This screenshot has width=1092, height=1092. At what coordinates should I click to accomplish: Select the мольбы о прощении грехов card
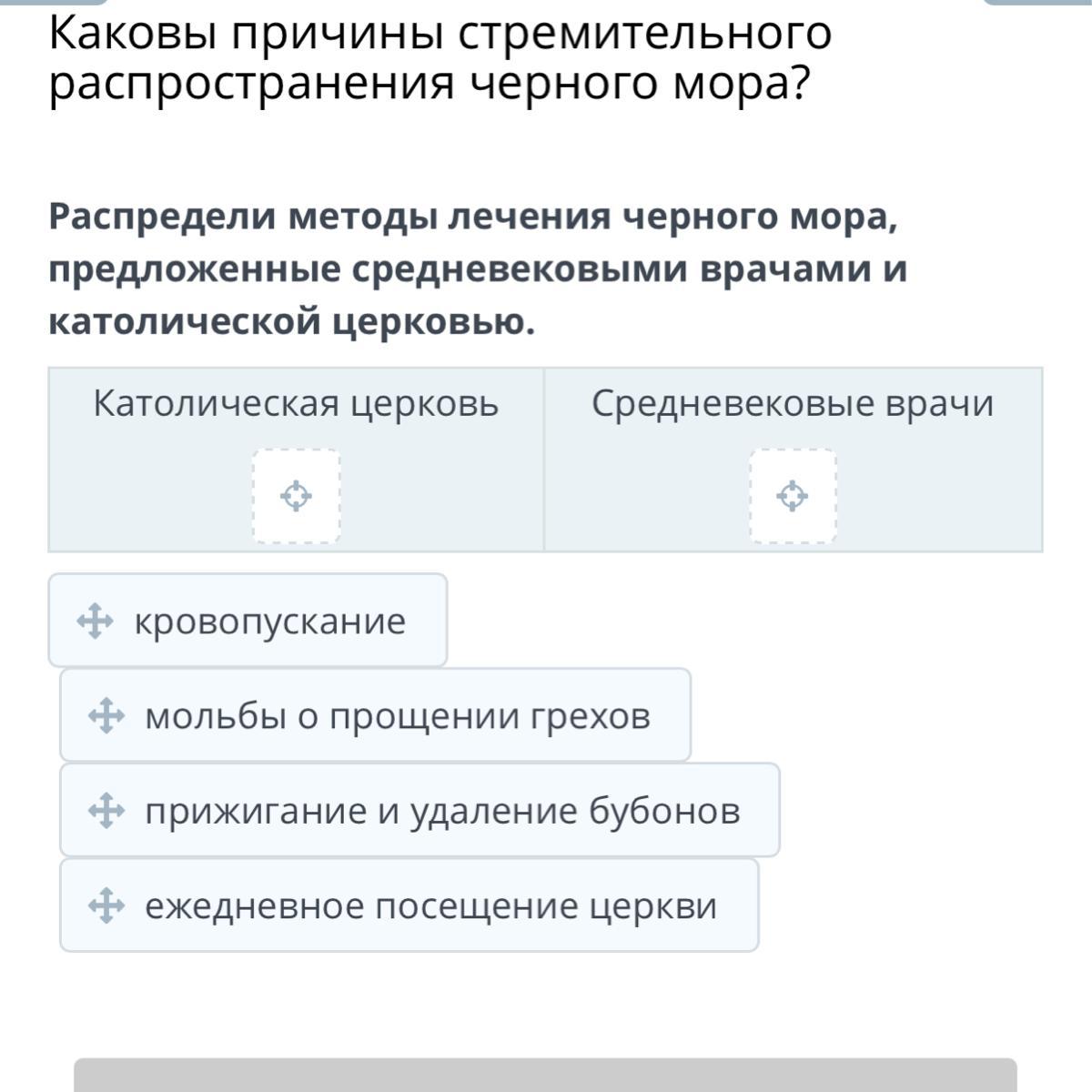375,715
